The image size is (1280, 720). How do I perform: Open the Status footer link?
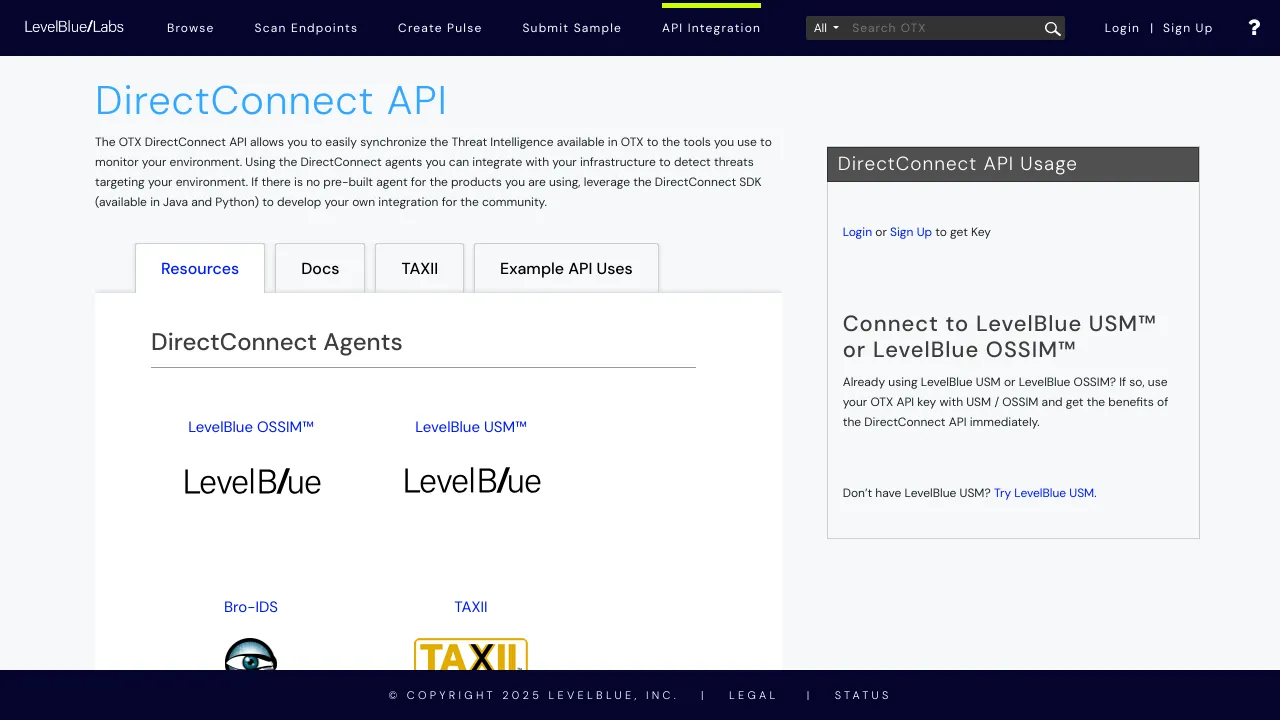pyautogui.click(x=863, y=695)
